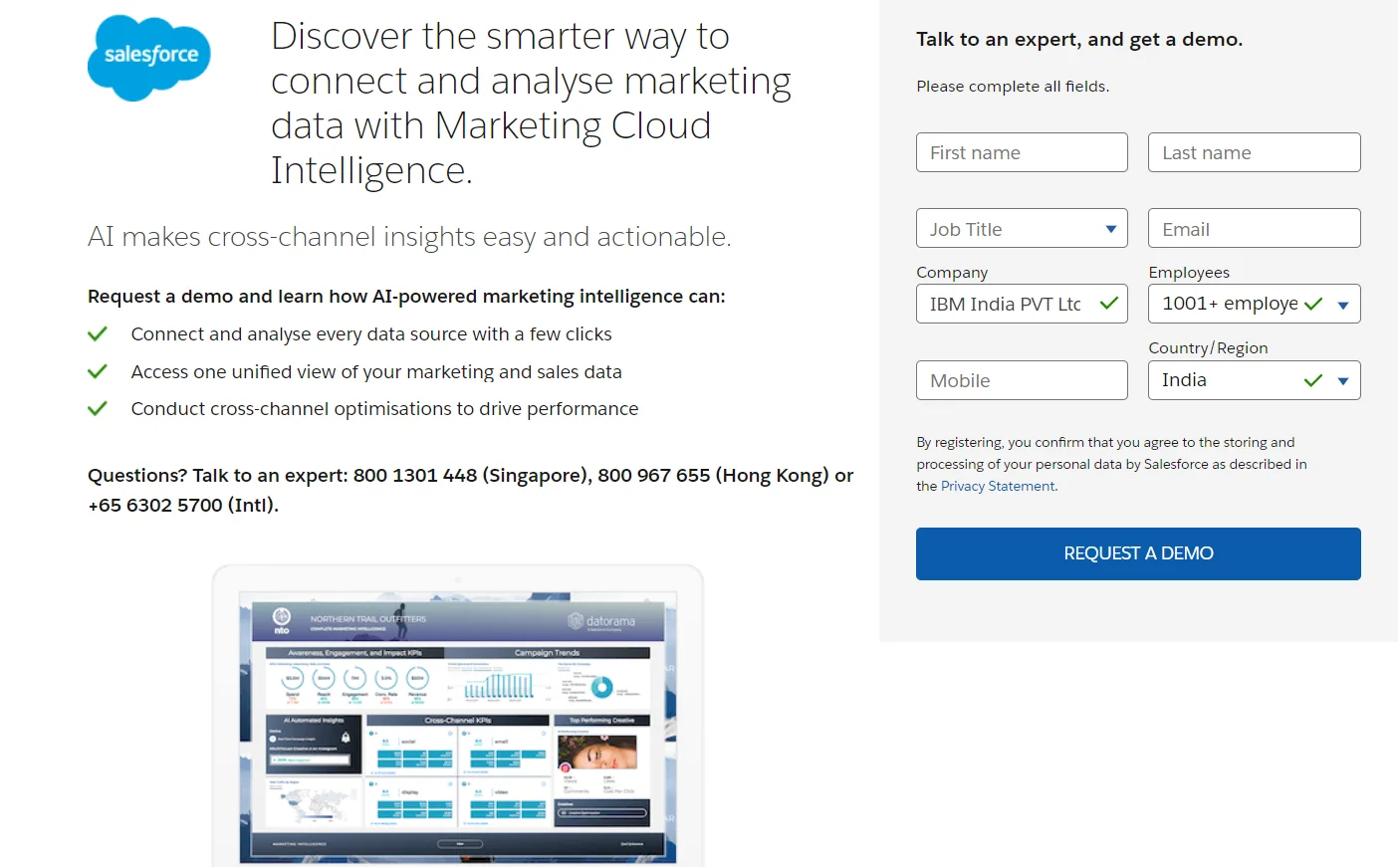Click the headline about Marketing Cloud Intelligence

click(531, 104)
